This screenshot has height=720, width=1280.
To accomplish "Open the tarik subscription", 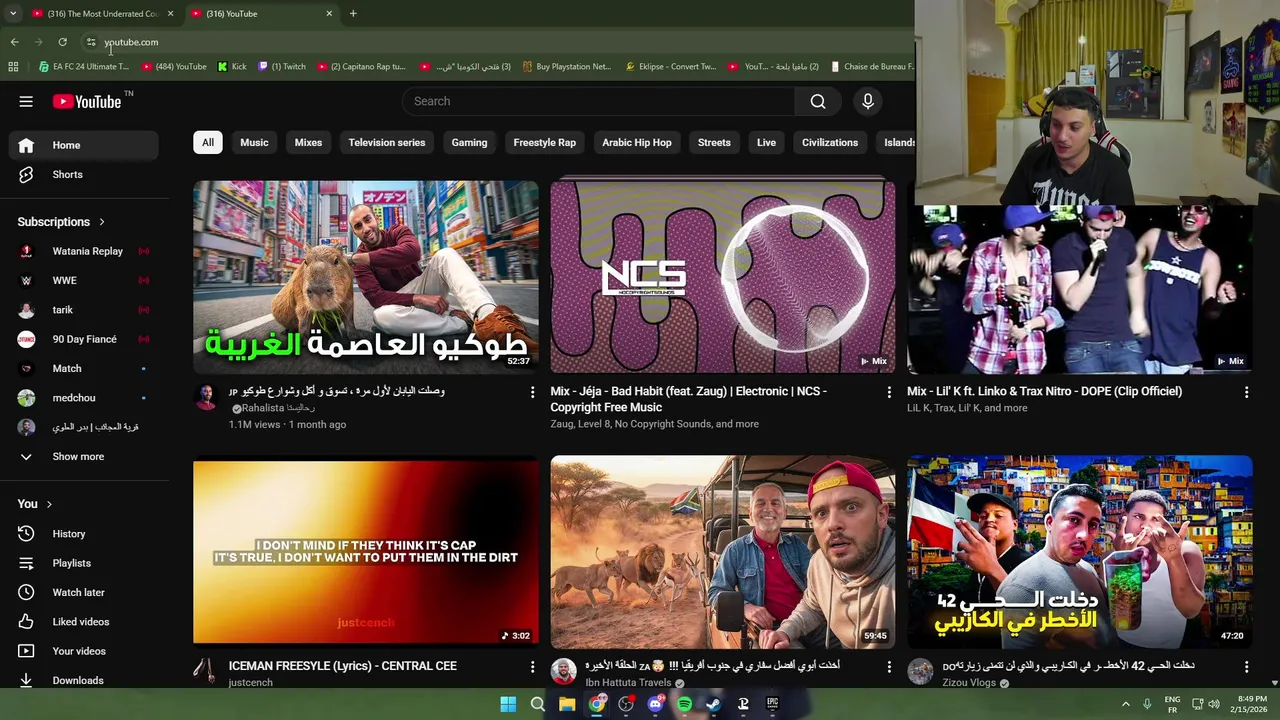I will (84, 310).
